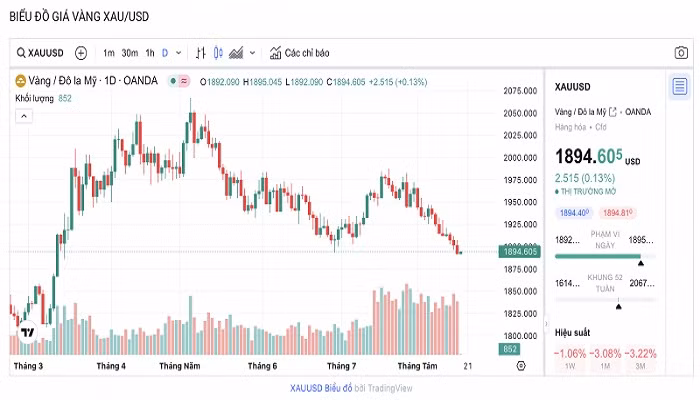
Task: Toggle the pink approximate-data badge
Action: [184, 81]
